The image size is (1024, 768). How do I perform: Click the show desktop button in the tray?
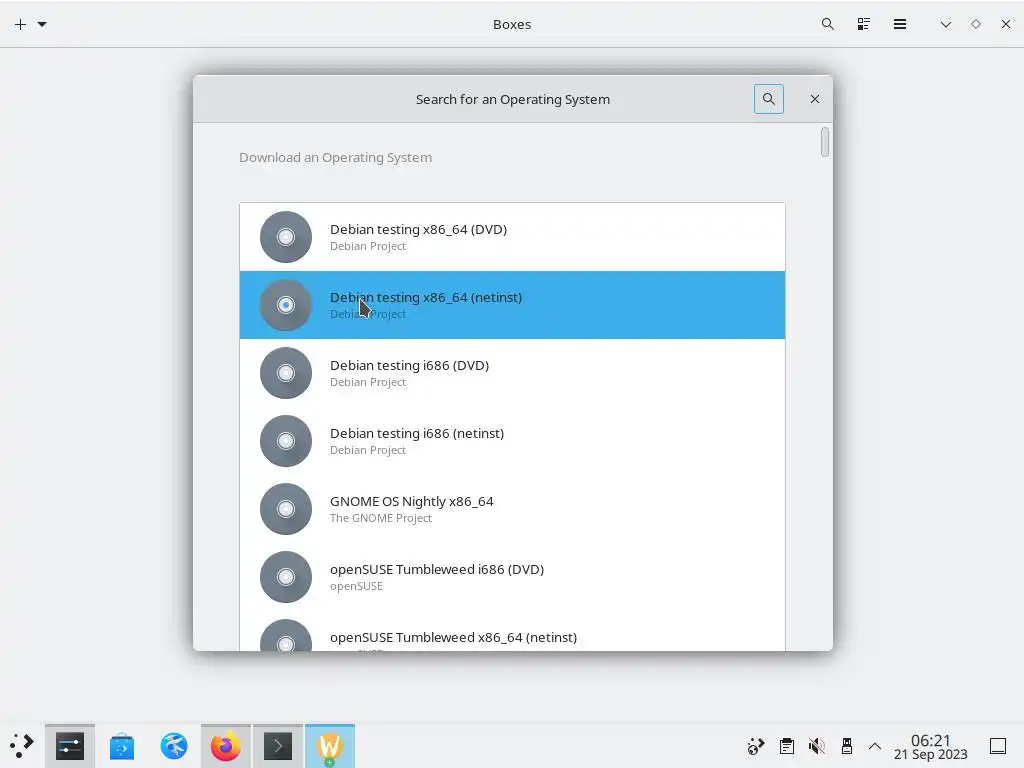pos(998,746)
